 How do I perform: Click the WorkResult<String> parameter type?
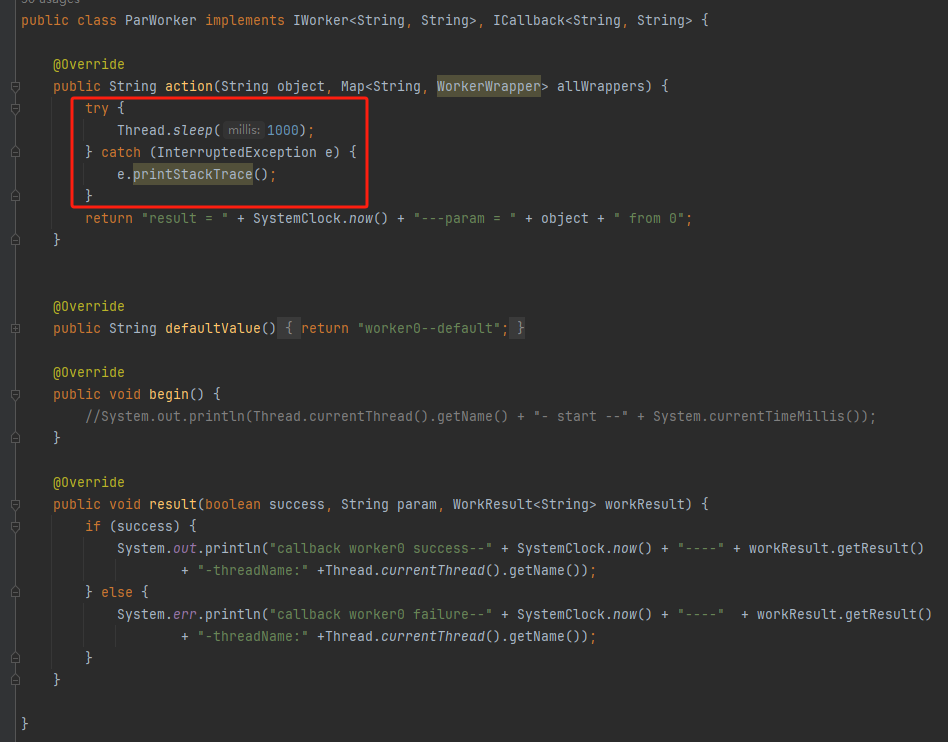pos(524,504)
